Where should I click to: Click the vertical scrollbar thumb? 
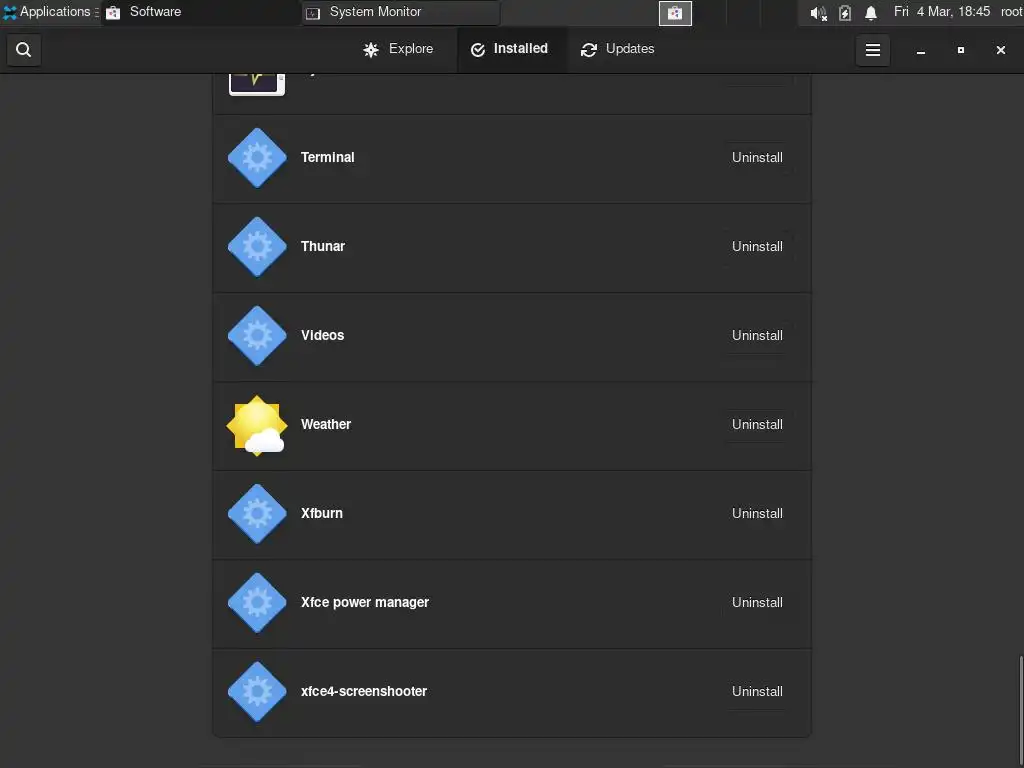tap(1020, 711)
